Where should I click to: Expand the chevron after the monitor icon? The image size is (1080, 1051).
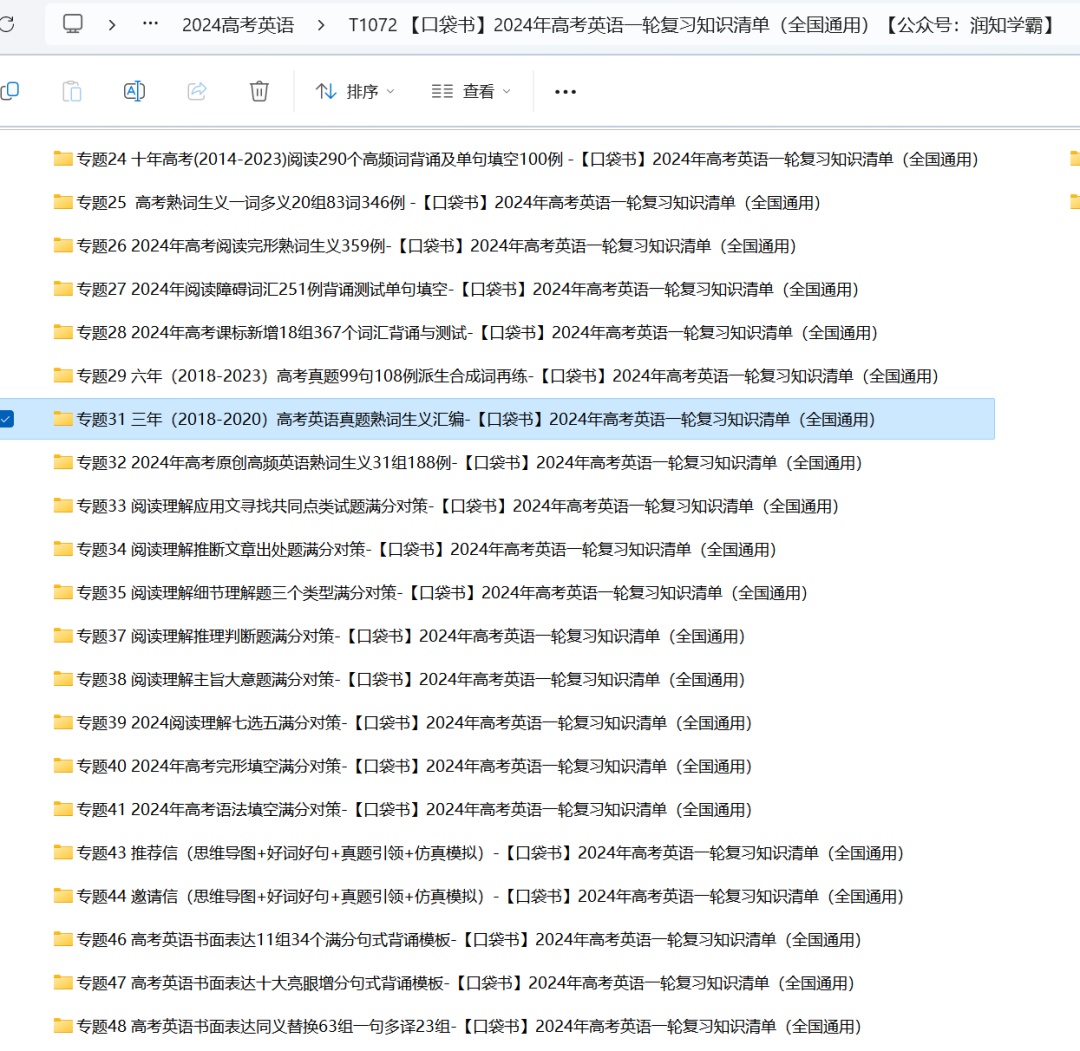112,25
